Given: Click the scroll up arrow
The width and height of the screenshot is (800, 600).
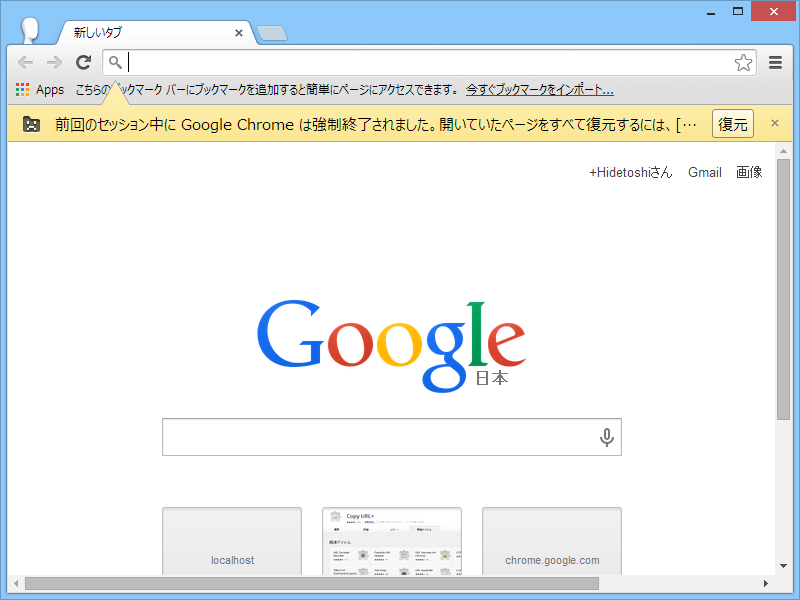Looking at the screenshot, I should [783, 151].
